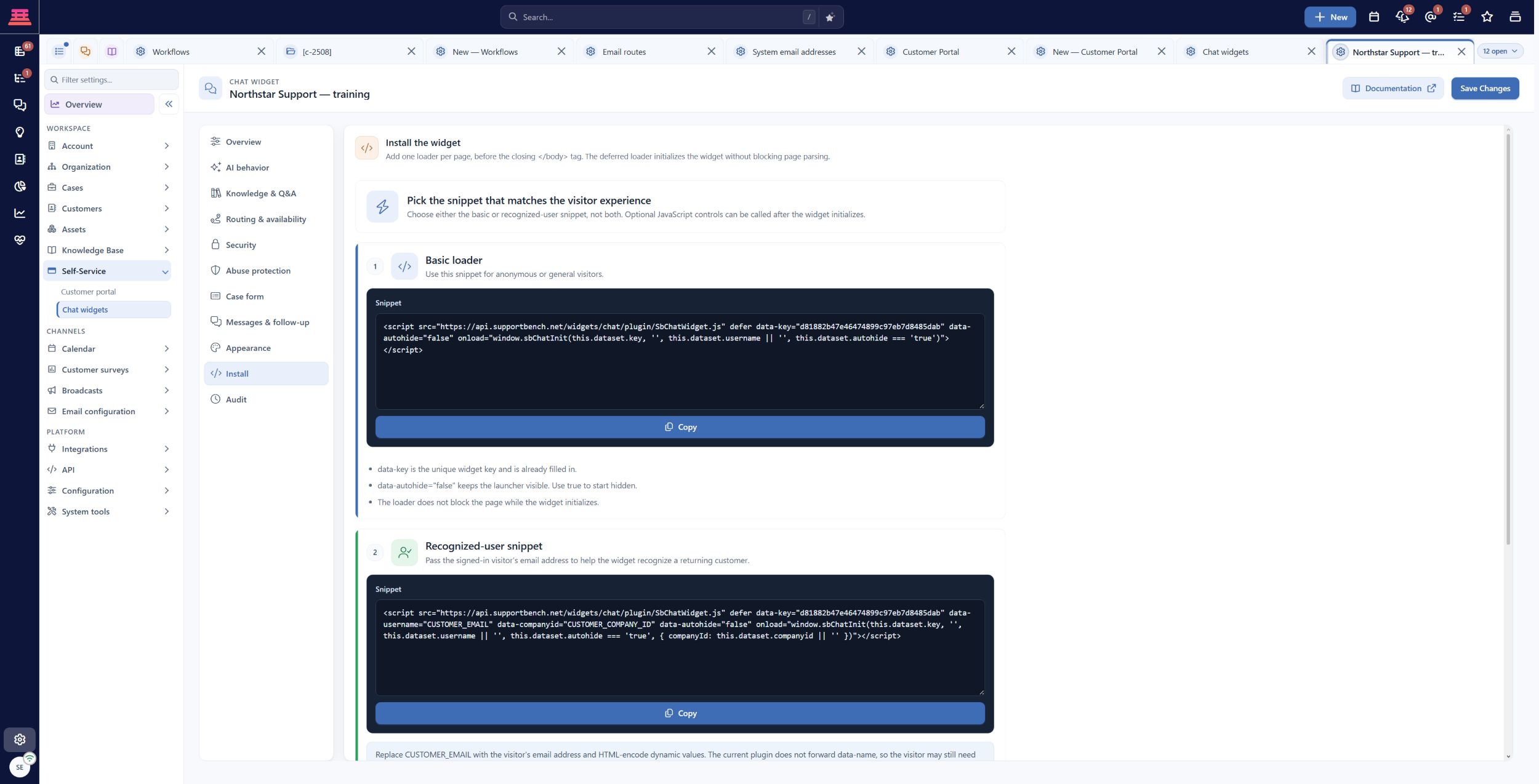Image resolution: width=1539 pixels, height=784 pixels.
Task: Click the star icon inside search box
Action: (830, 17)
